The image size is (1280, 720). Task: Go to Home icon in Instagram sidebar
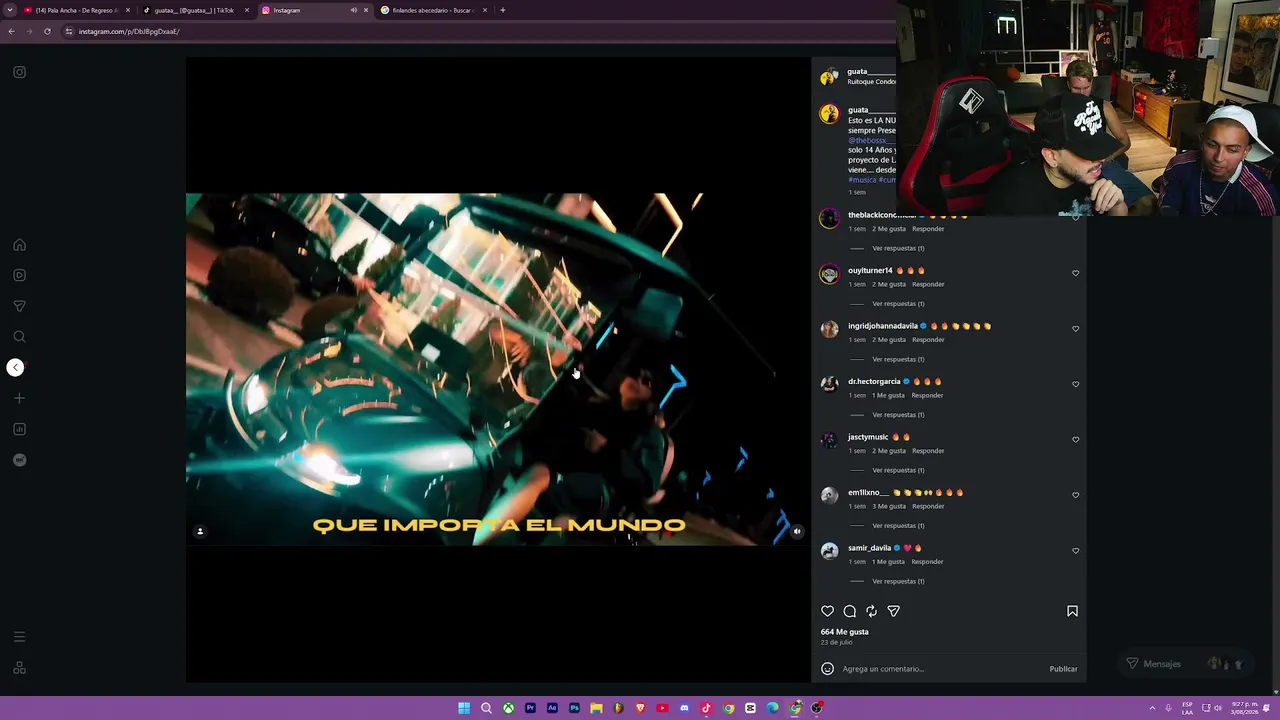tap(19, 245)
